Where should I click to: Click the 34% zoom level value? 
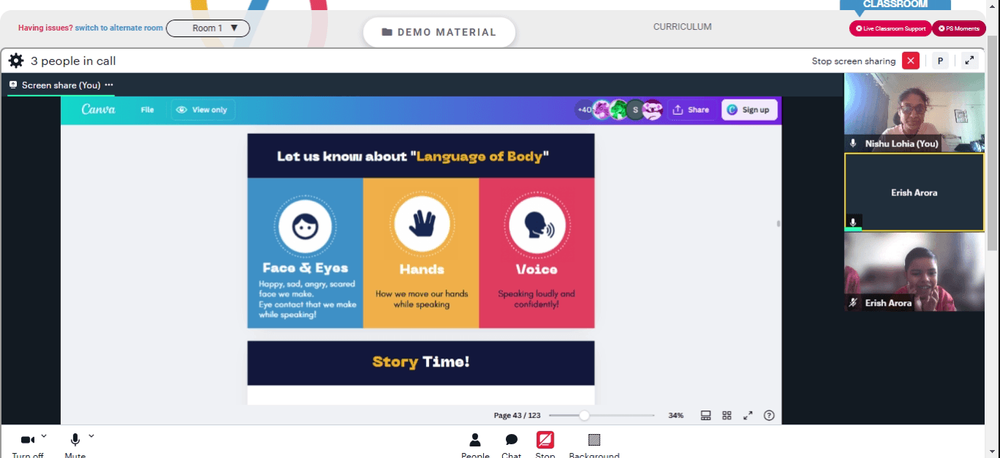click(676, 415)
